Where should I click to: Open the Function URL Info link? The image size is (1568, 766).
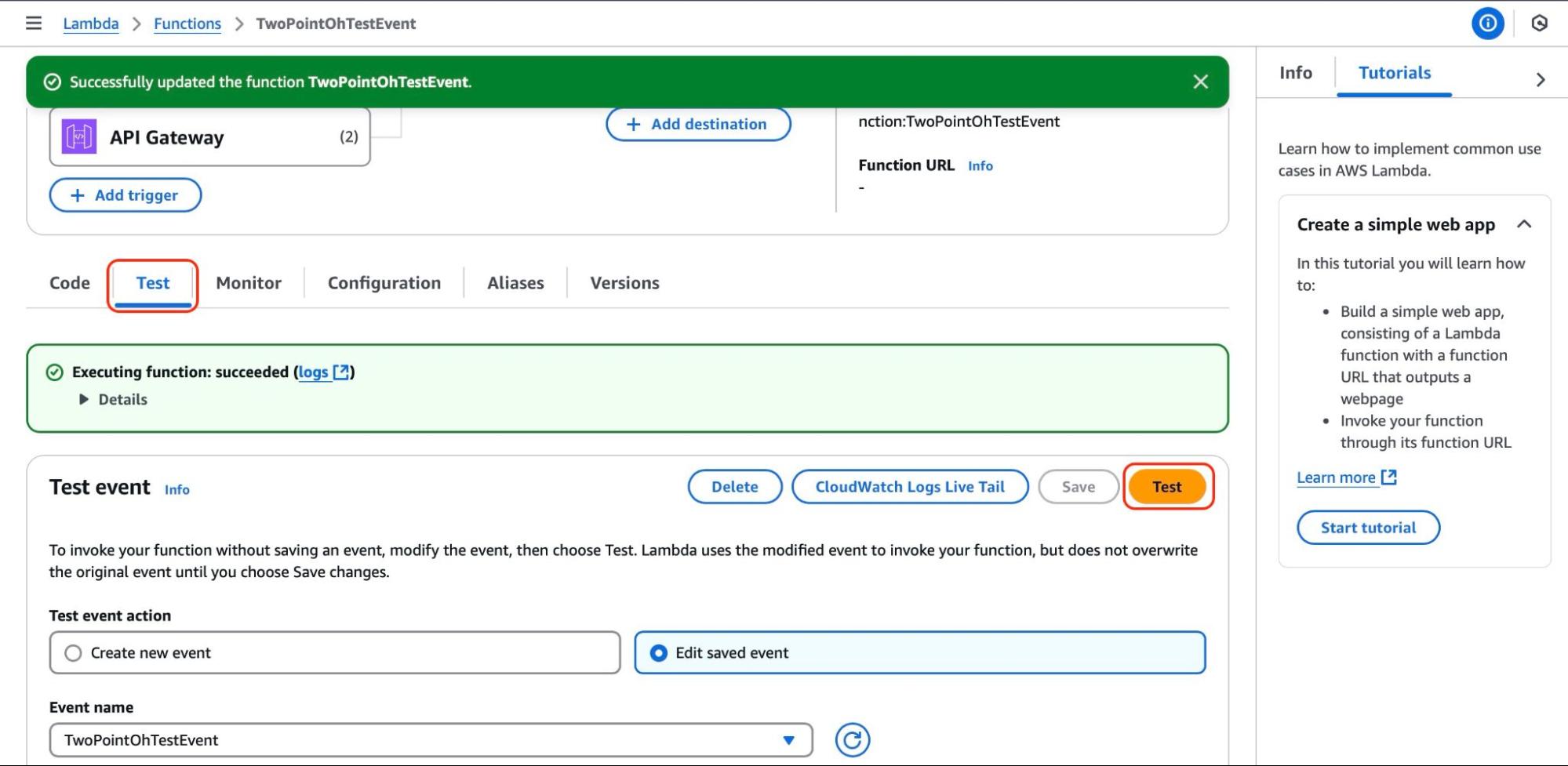point(980,166)
